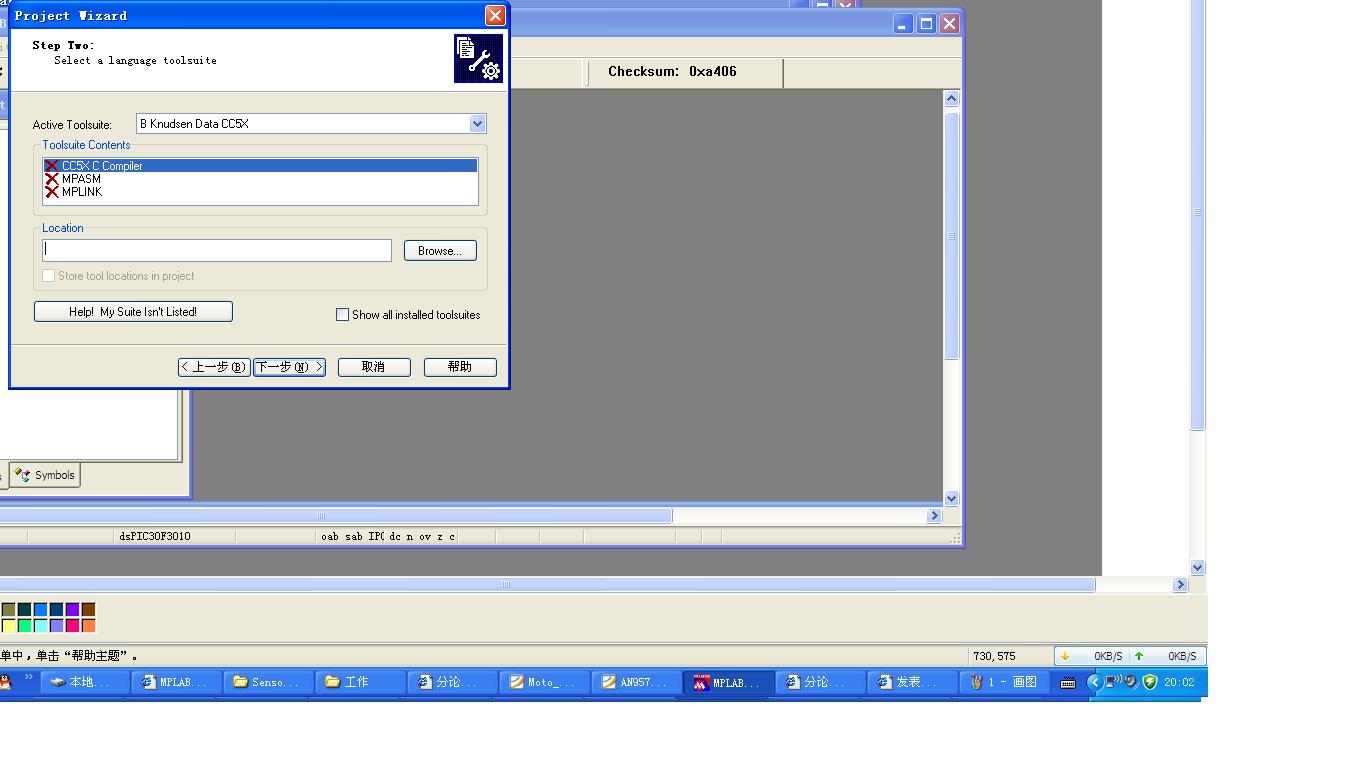The image size is (1366, 768).
Task: Pick dark teal color swatch
Action: 24,609
